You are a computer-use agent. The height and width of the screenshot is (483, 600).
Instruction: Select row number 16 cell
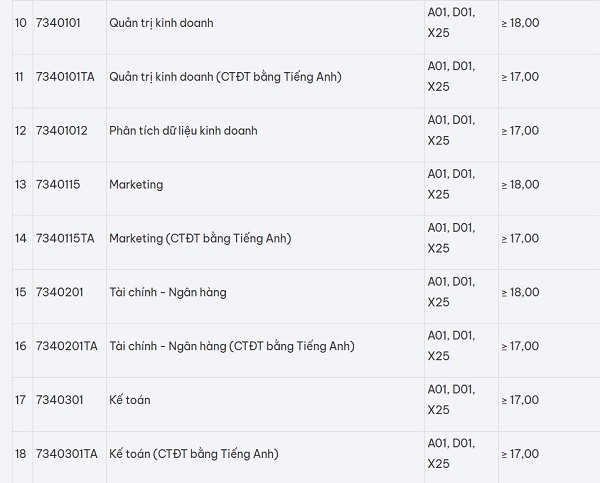tap(21, 346)
